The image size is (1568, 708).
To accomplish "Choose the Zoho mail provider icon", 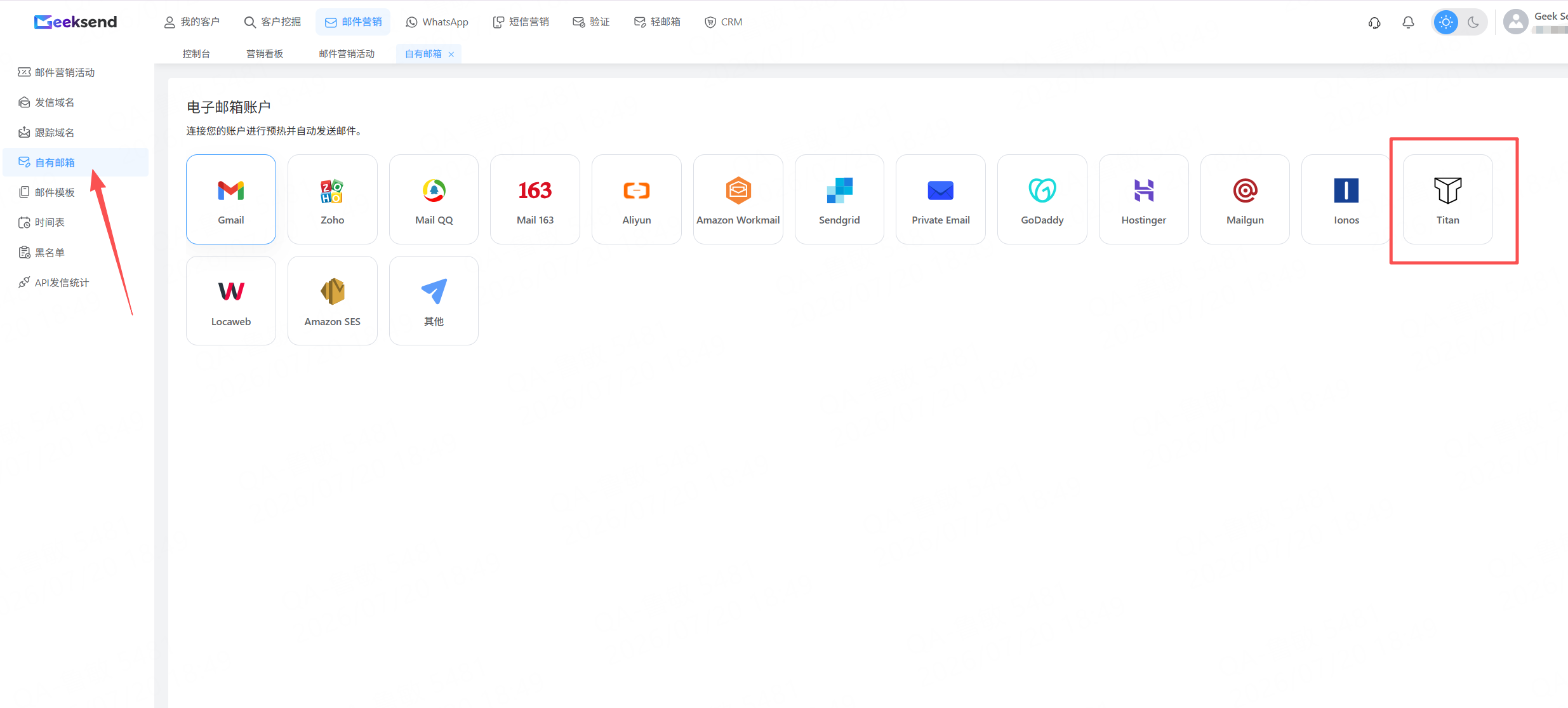I will click(332, 190).
